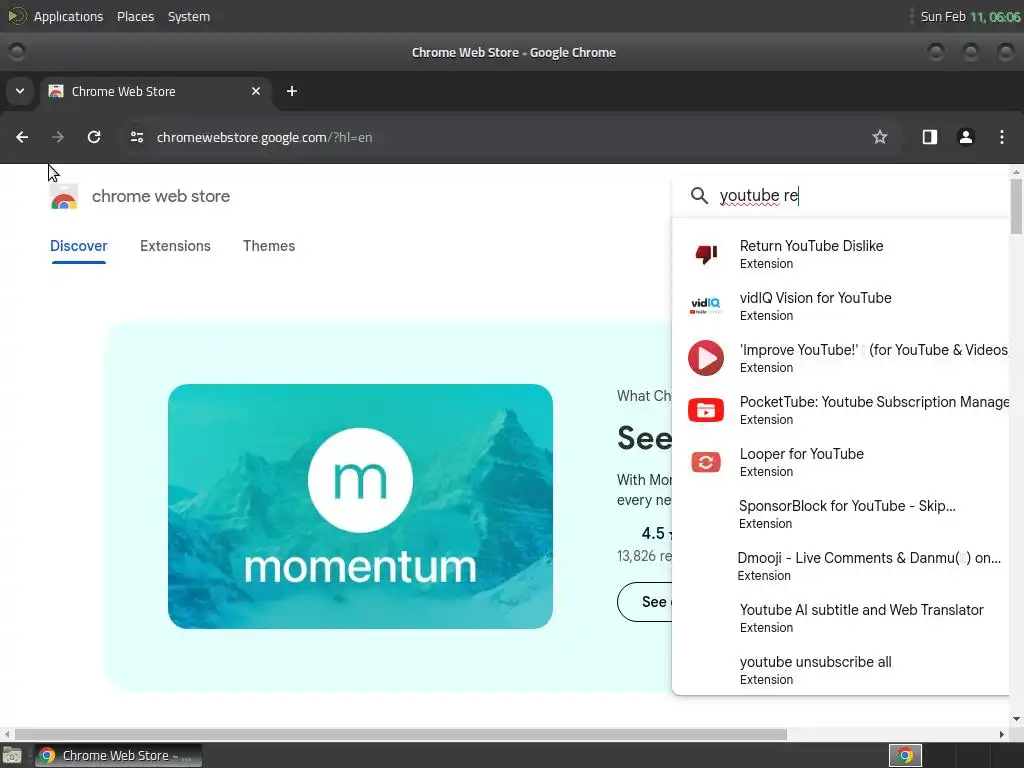The width and height of the screenshot is (1024, 768).
Task: Click the vidIQ extension icon
Action: 706,306
